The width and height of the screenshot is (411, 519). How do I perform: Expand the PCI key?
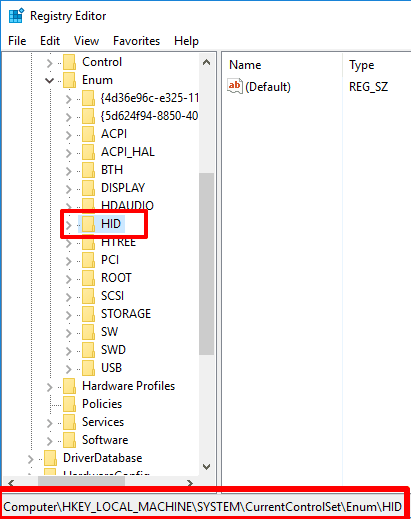69,260
